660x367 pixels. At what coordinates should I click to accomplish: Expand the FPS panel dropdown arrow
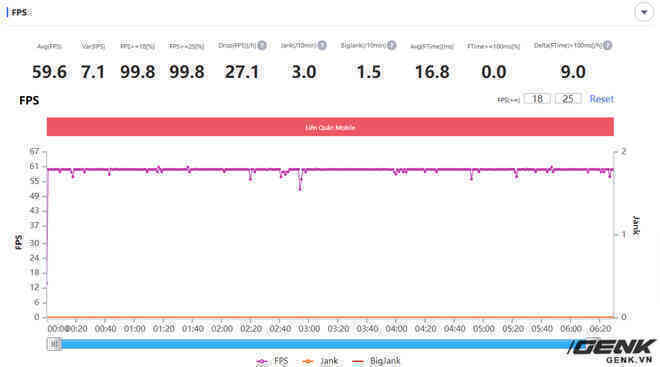pyautogui.click(x=644, y=12)
